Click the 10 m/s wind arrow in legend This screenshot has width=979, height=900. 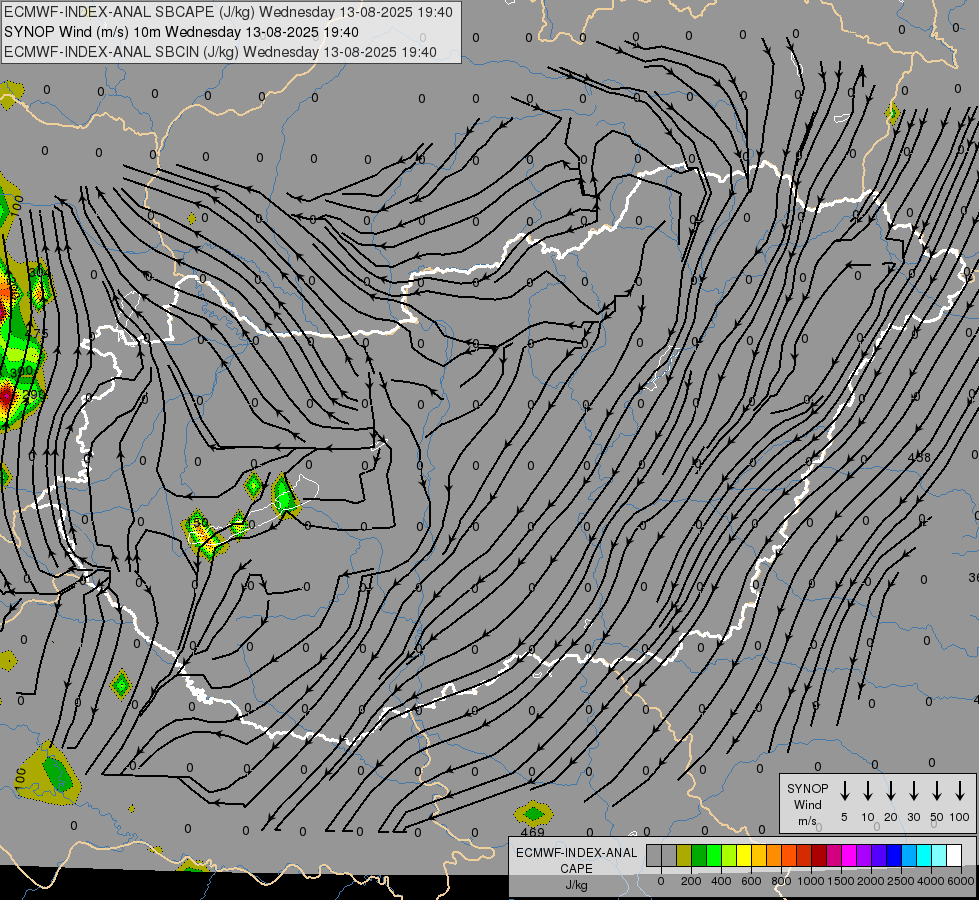click(x=868, y=791)
